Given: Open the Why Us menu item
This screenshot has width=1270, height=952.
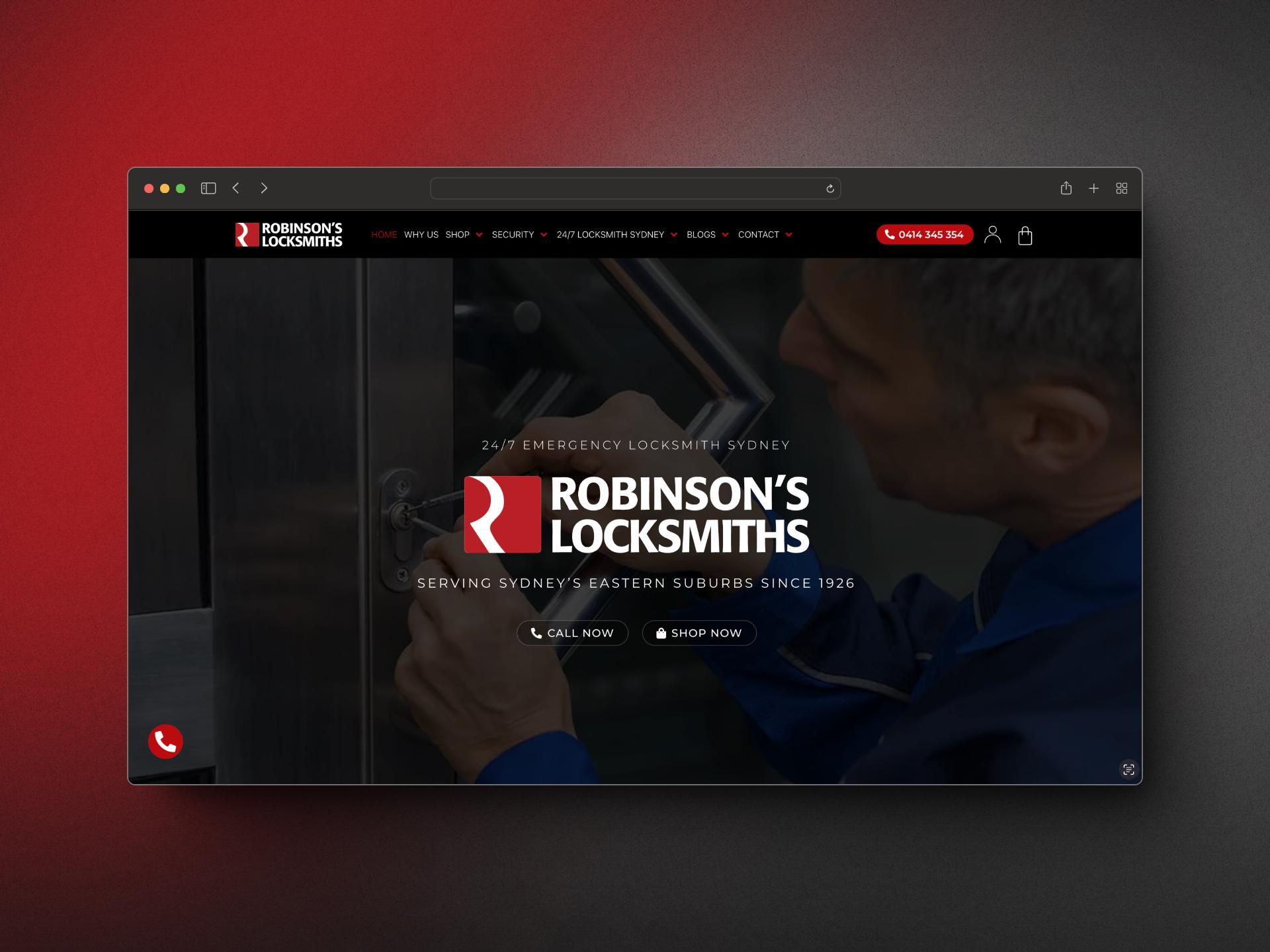Looking at the screenshot, I should [x=421, y=235].
